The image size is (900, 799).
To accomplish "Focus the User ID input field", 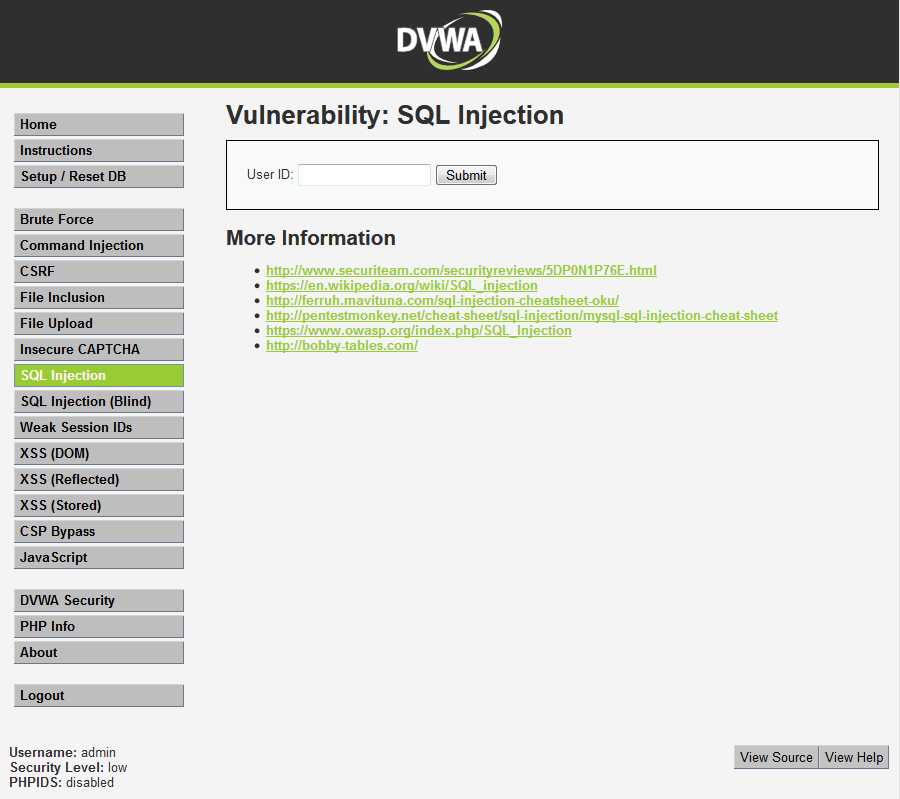I will [x=364, y=175].
